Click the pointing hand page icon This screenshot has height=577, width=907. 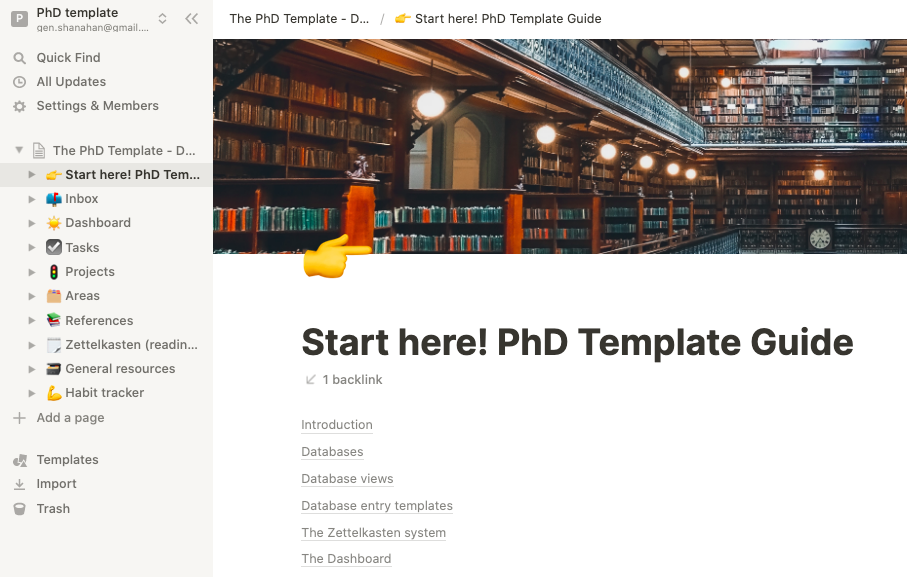(x=335, y=257)
